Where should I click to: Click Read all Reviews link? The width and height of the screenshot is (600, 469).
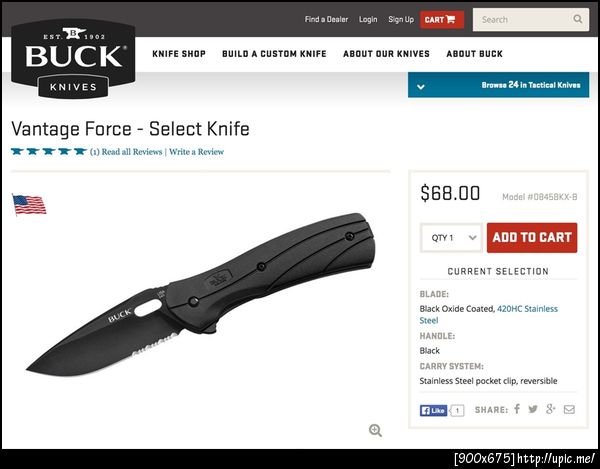click(132, 152)
